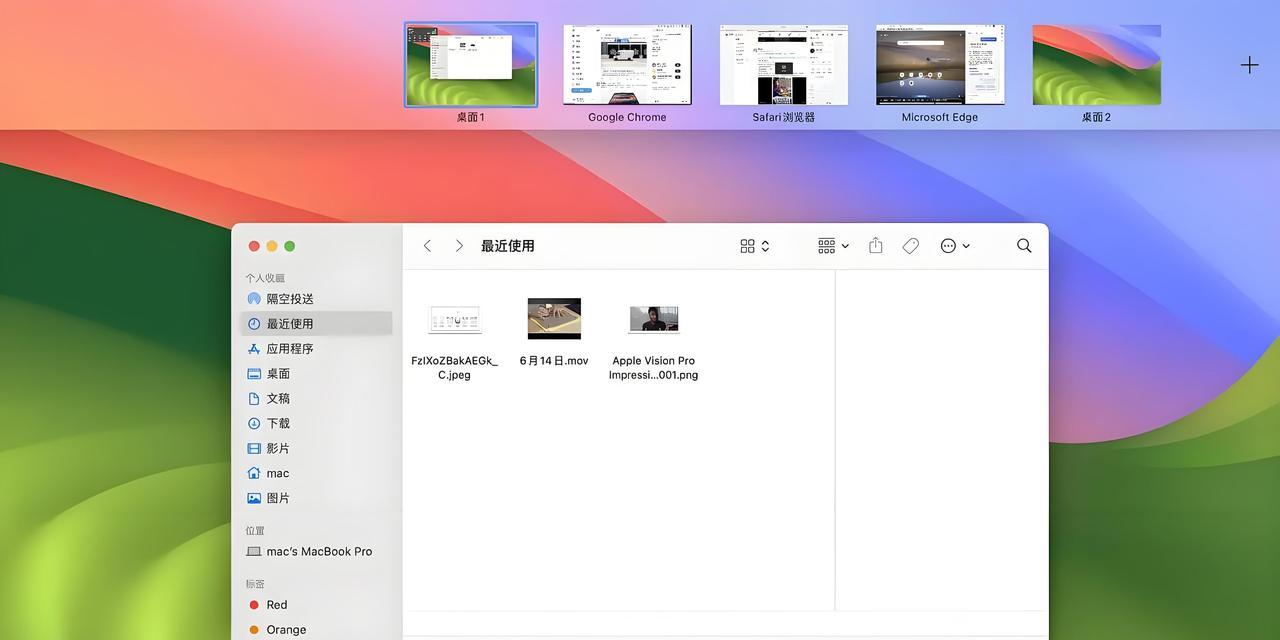Open icon view switcher in Finder toolbar
The image size is (1280, 640).
point(755,245)
